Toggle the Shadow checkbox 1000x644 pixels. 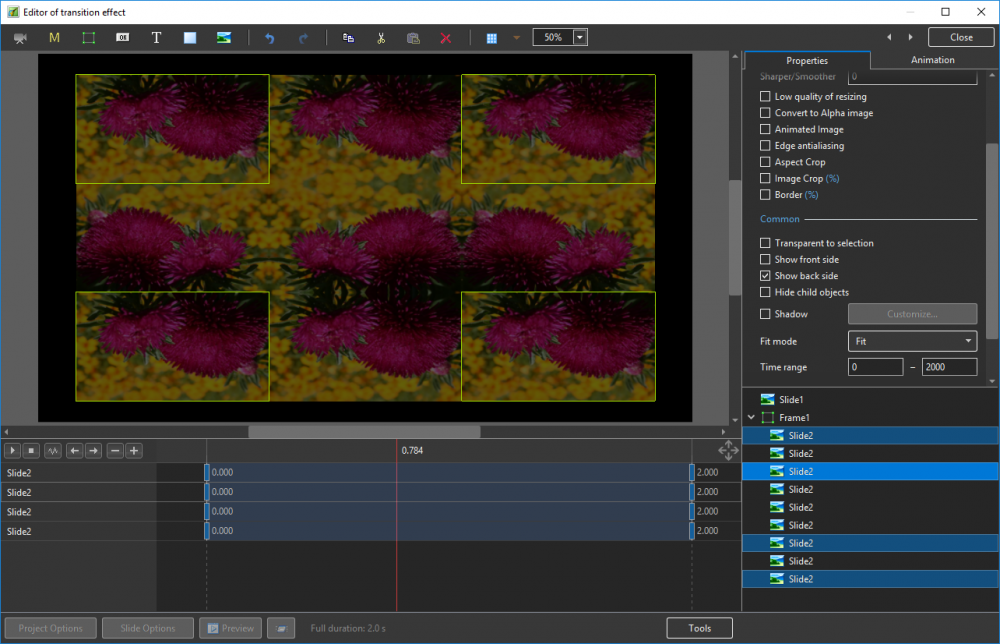tap(765, 314)
